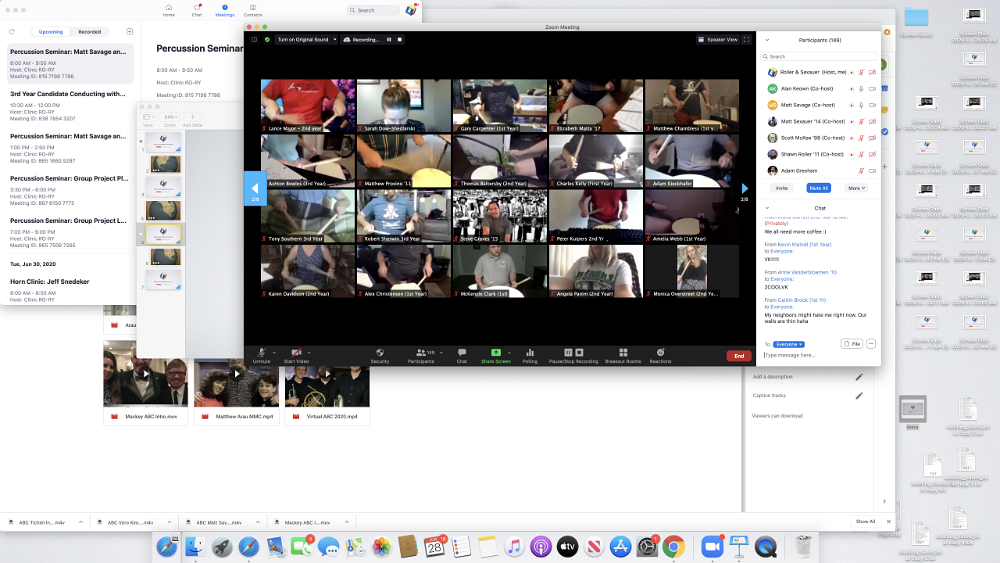Start Video in Zoom meeting toolbar

(296, 355)
